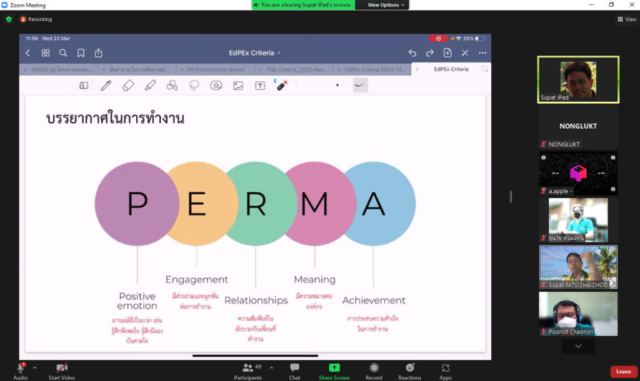Image resolution: width=640 pixels, height=381 pixels.
Task: Select the pen tool in the note toolbar
Action: click(x=106, y=85)
